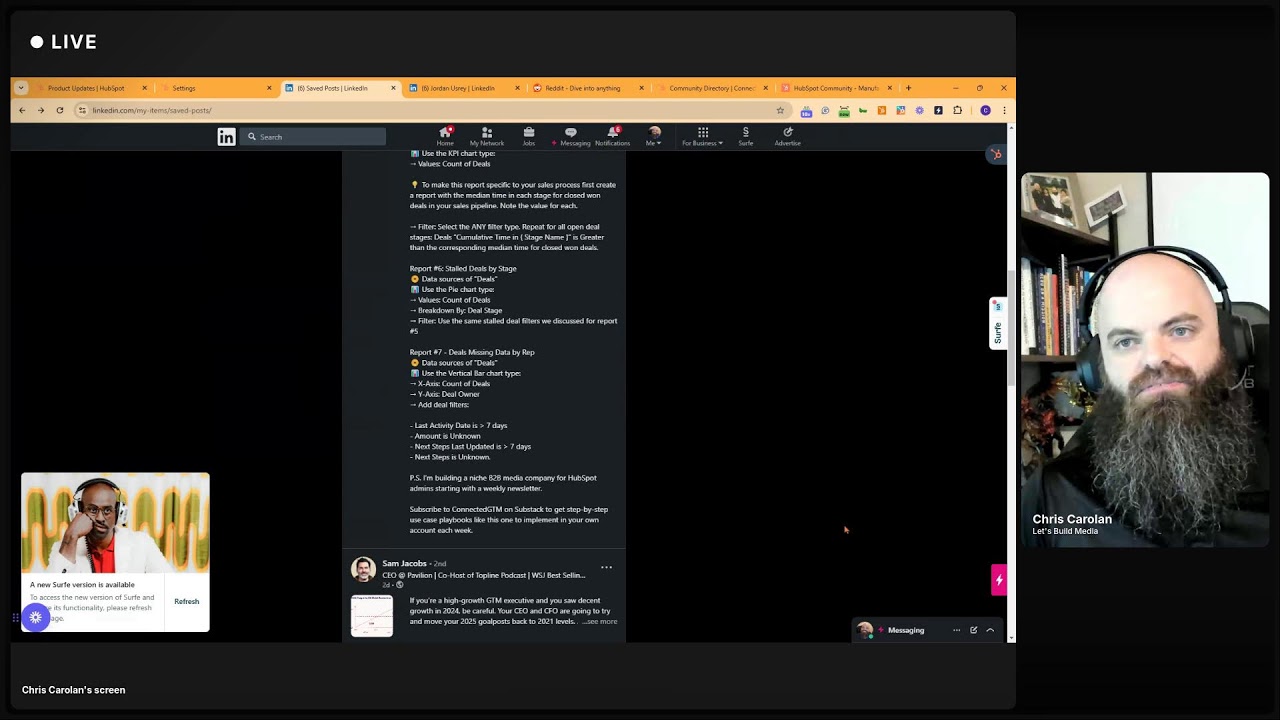The image size is (1280, 720).
Task: Open the orange HubSpot extension icon
Action: (x=881, y=111)
